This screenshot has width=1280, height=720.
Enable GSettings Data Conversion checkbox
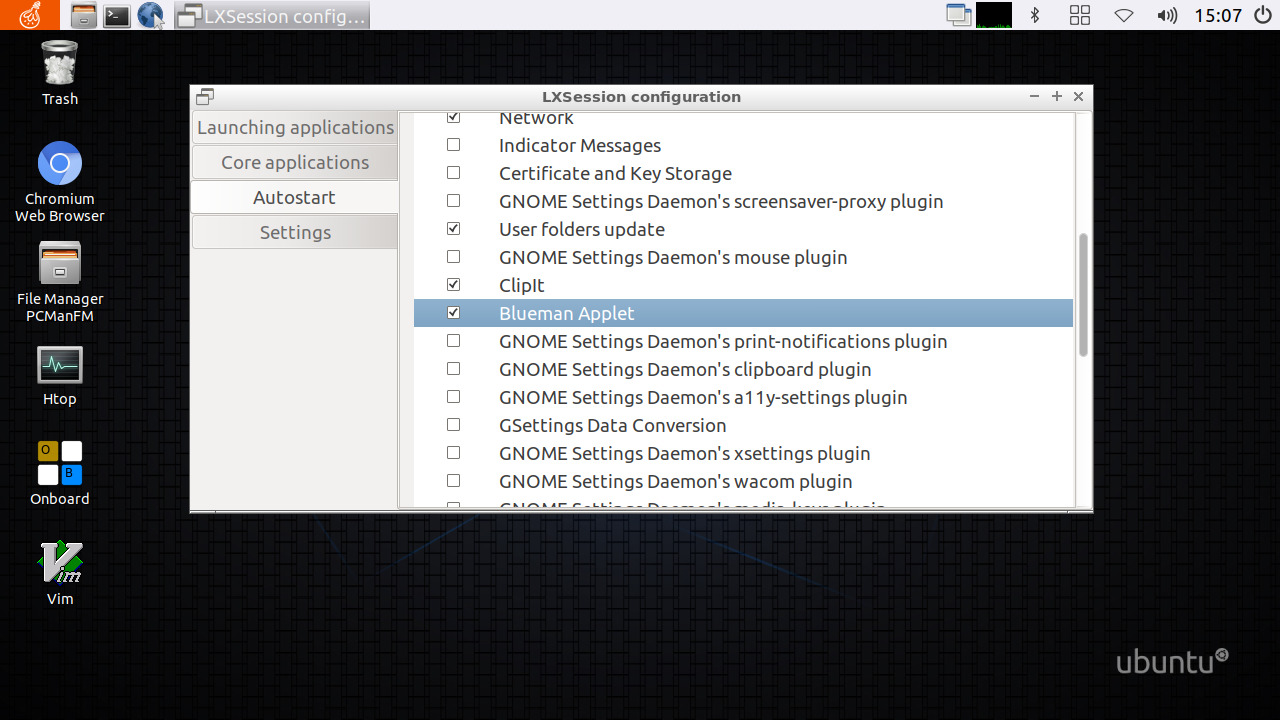click(x=453, y=425)
